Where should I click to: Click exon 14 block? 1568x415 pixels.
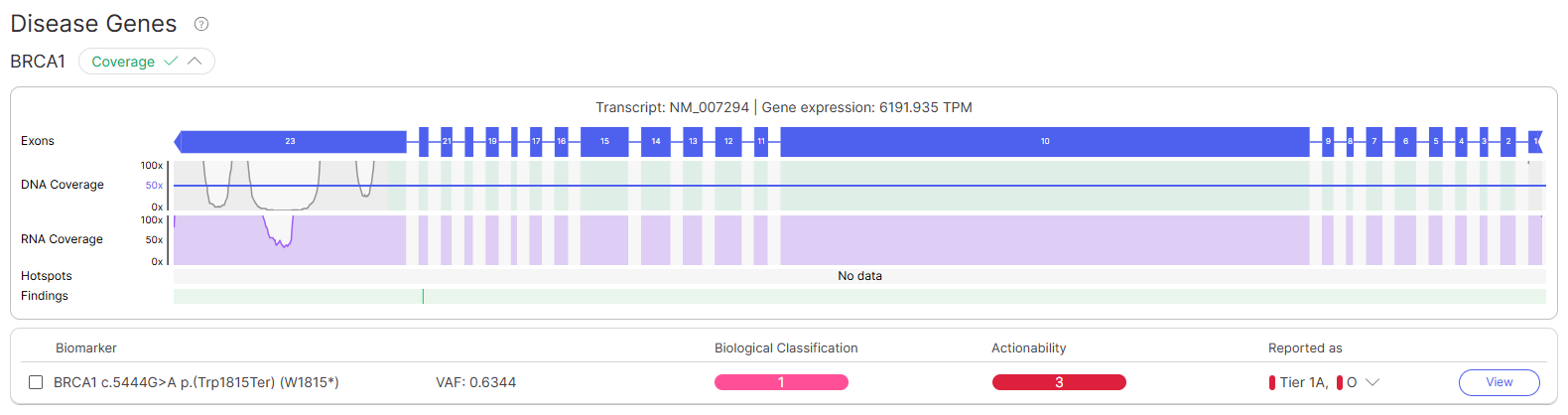tap(655, 142)
